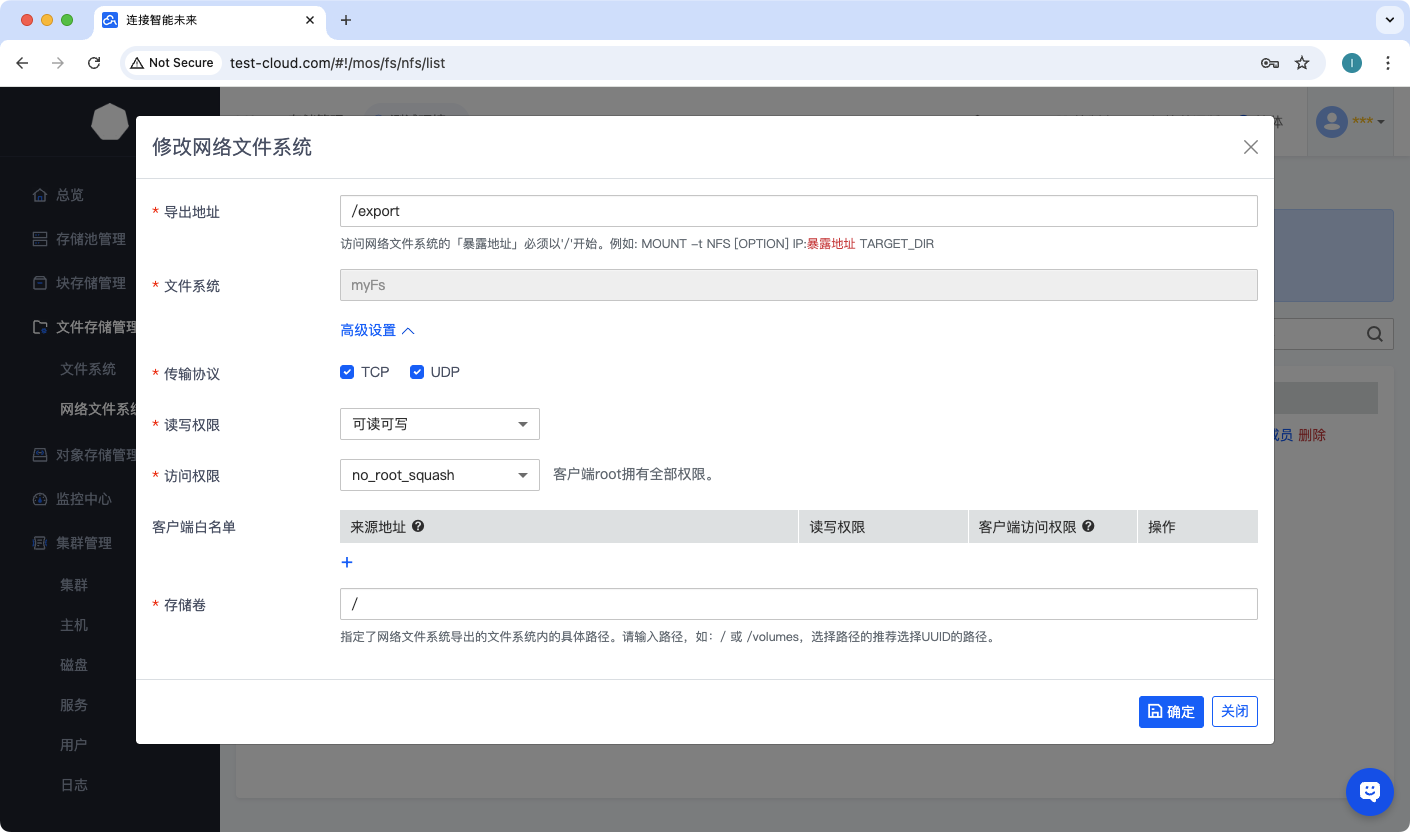Bookmark this page with star icon

[1302, 63]
